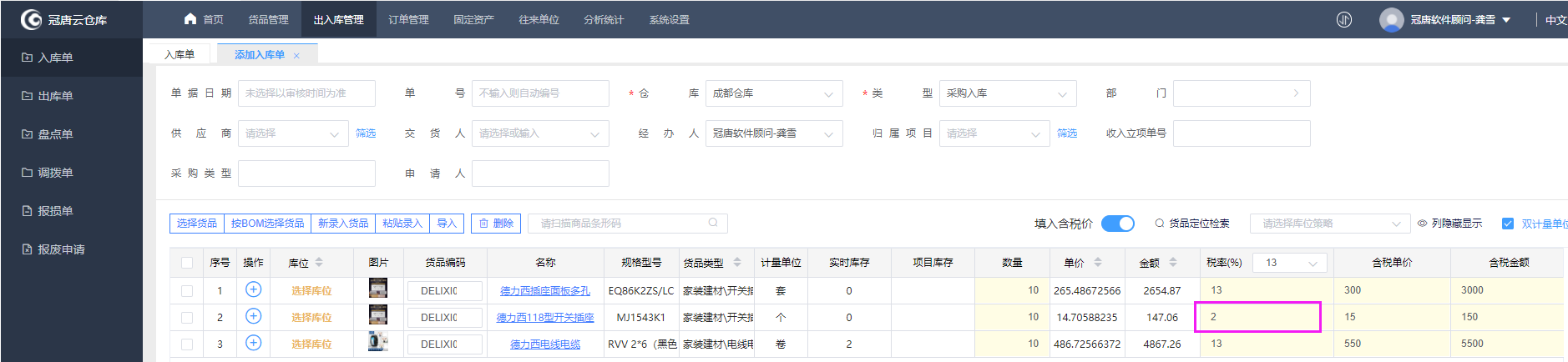Open the 类型 dropdown showing 采购入库
The height and width of the screenshot is (362, 1568).
click(x=1008, y=93)
